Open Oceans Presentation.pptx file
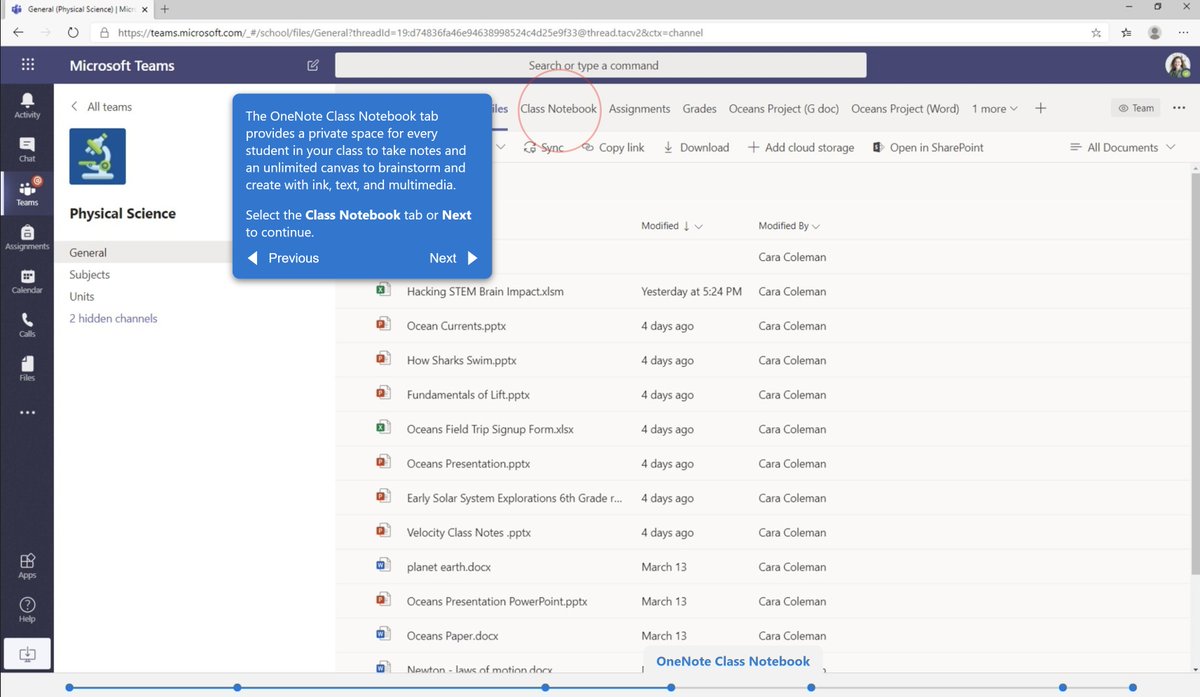 tap(468, 464)
